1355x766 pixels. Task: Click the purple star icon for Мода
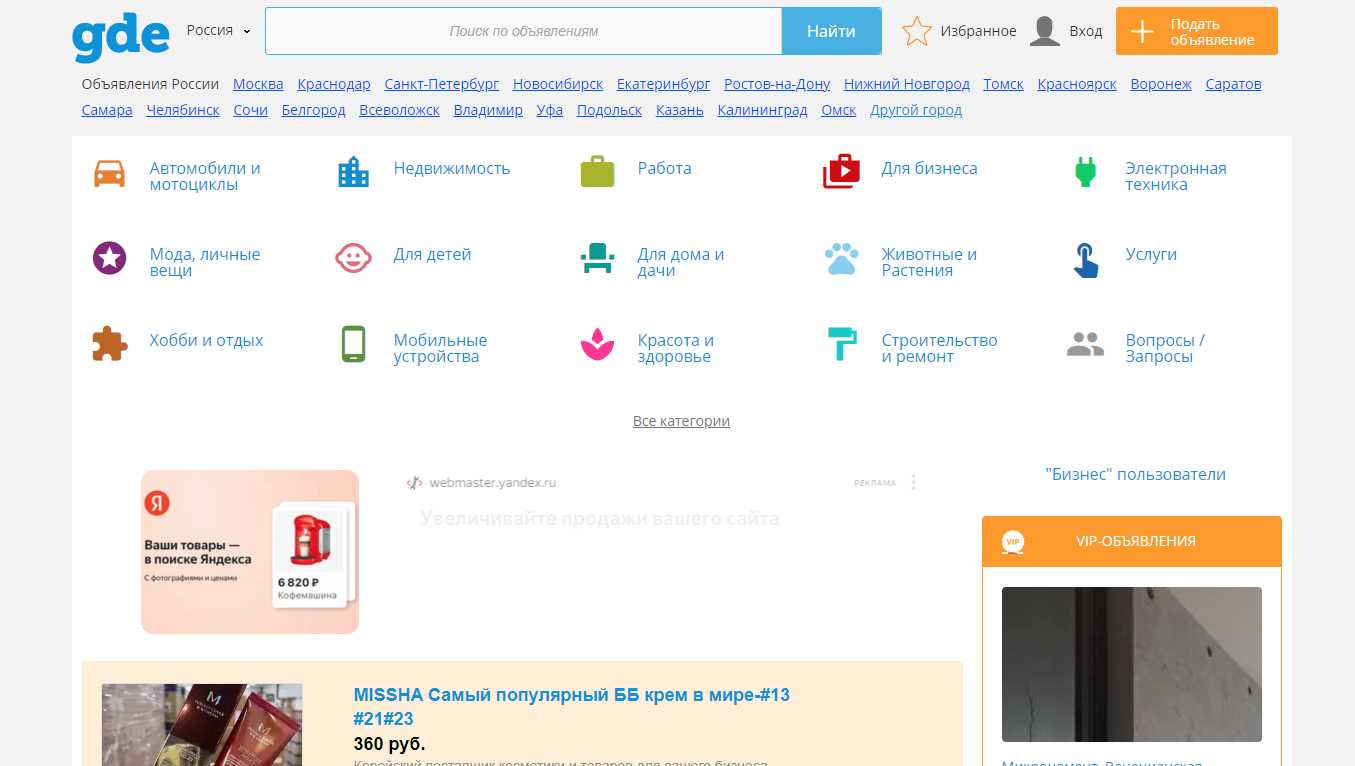pyautogui.click(x=109, y=258)
